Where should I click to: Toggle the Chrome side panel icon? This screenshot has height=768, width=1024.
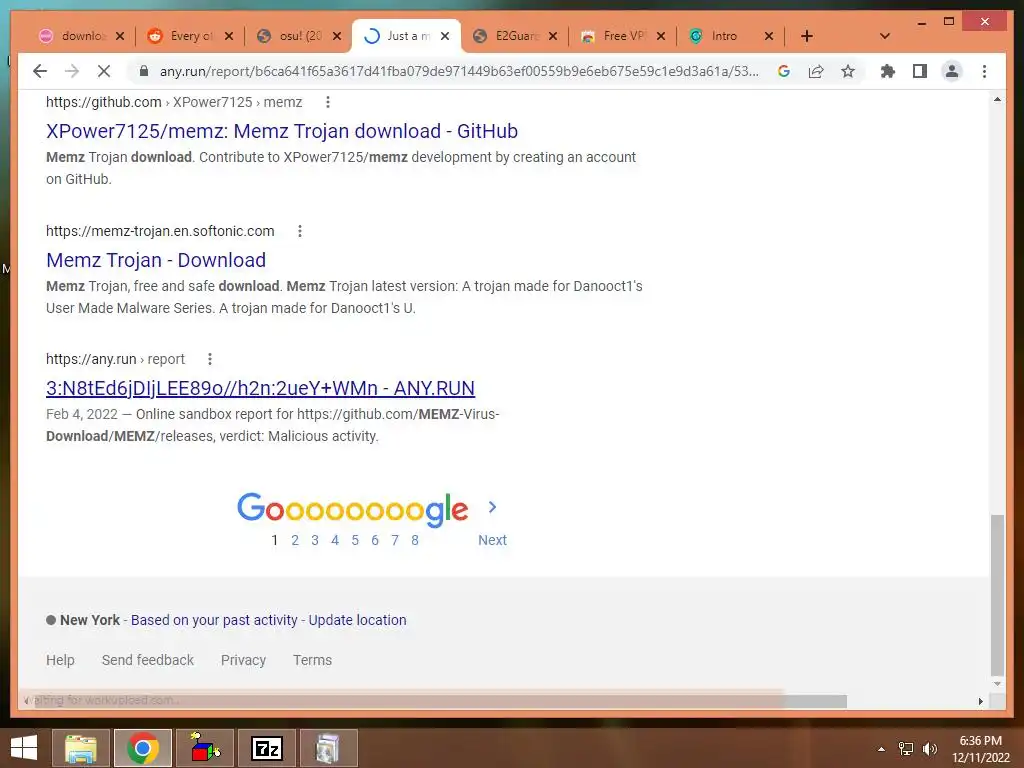coord(920,71)
